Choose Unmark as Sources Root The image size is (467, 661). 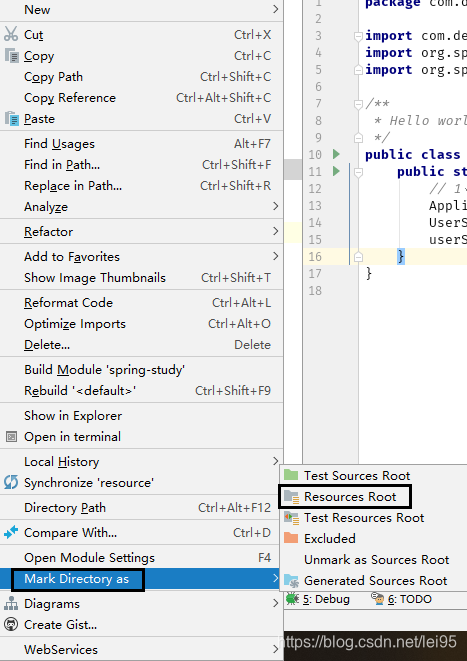pos(373,559)
